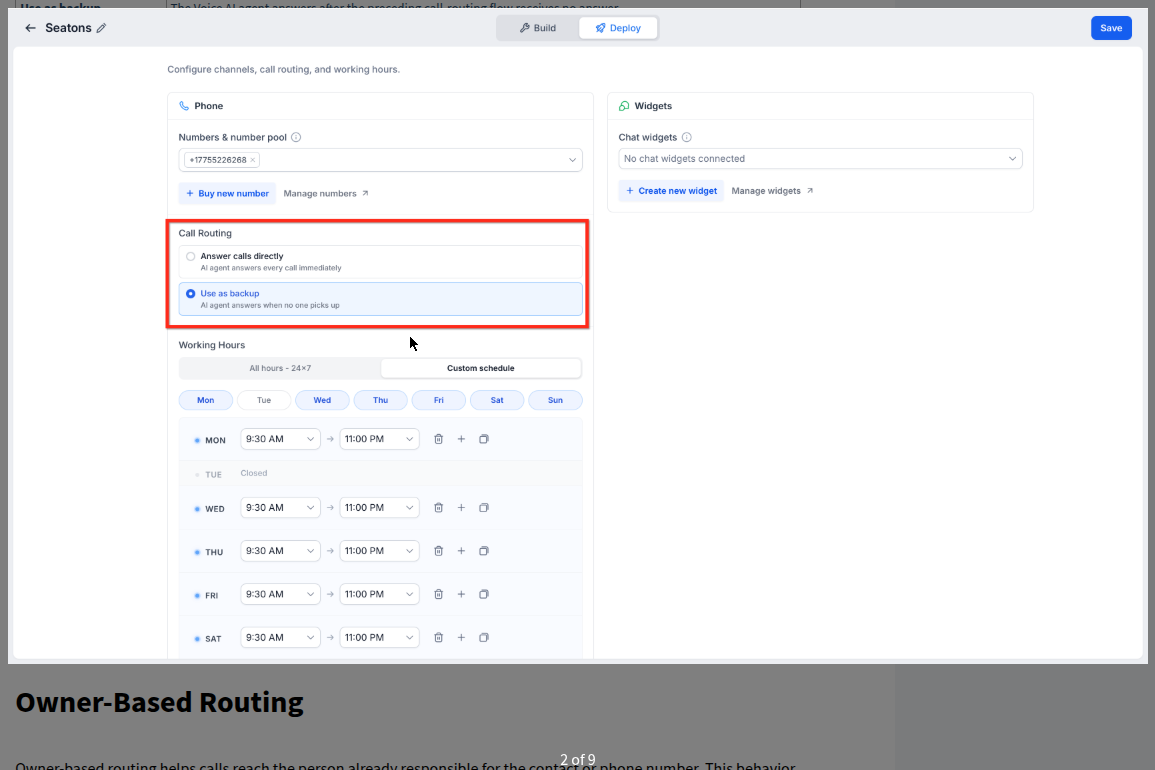This screenshot has height=770, width=1155.
Task: Toggle the Mon day pill
Action: [x=206, y=400]
